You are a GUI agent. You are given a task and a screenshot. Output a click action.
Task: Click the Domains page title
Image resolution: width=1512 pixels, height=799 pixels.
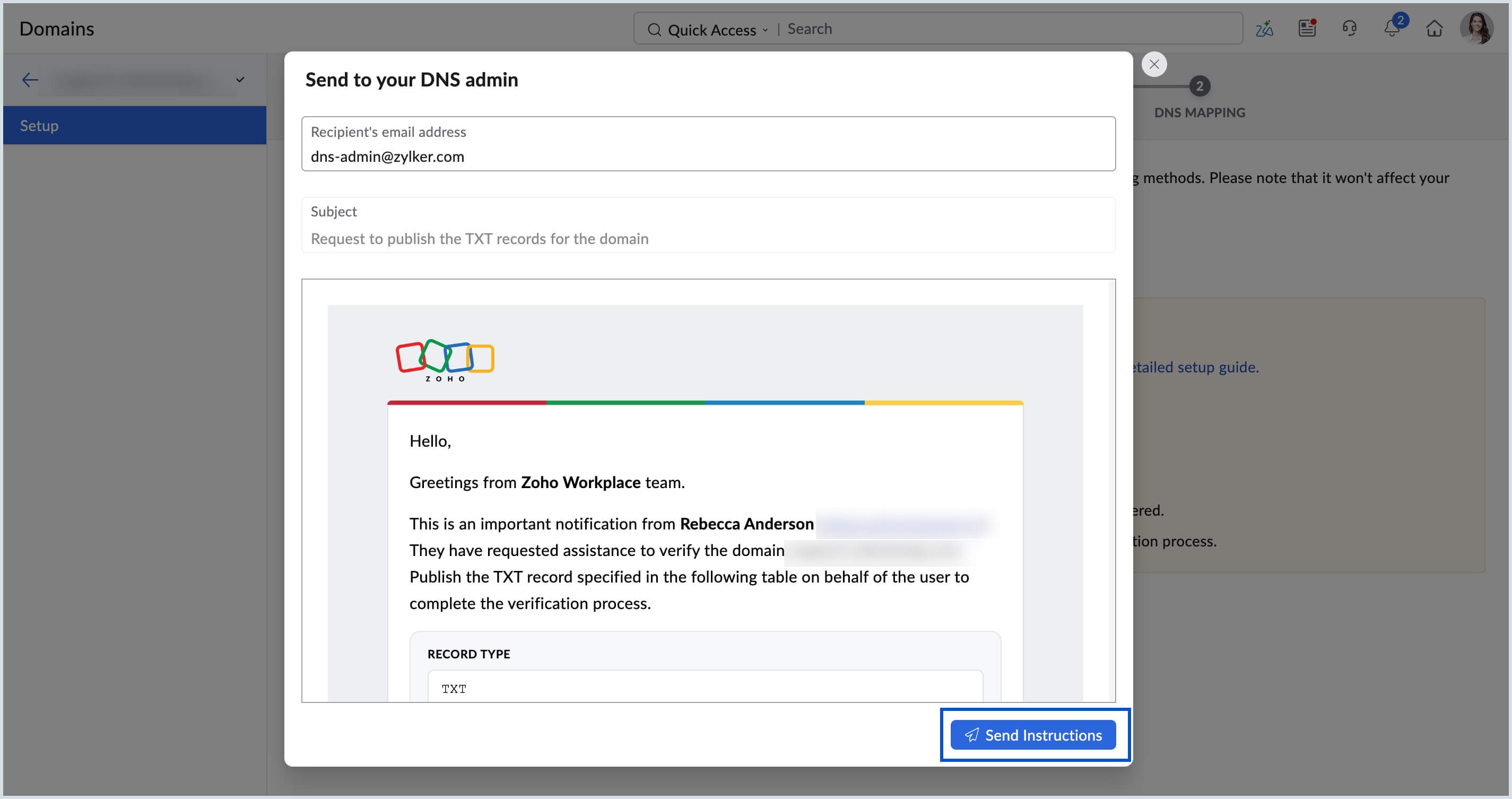pyautogui.click(x=56, y=29)
